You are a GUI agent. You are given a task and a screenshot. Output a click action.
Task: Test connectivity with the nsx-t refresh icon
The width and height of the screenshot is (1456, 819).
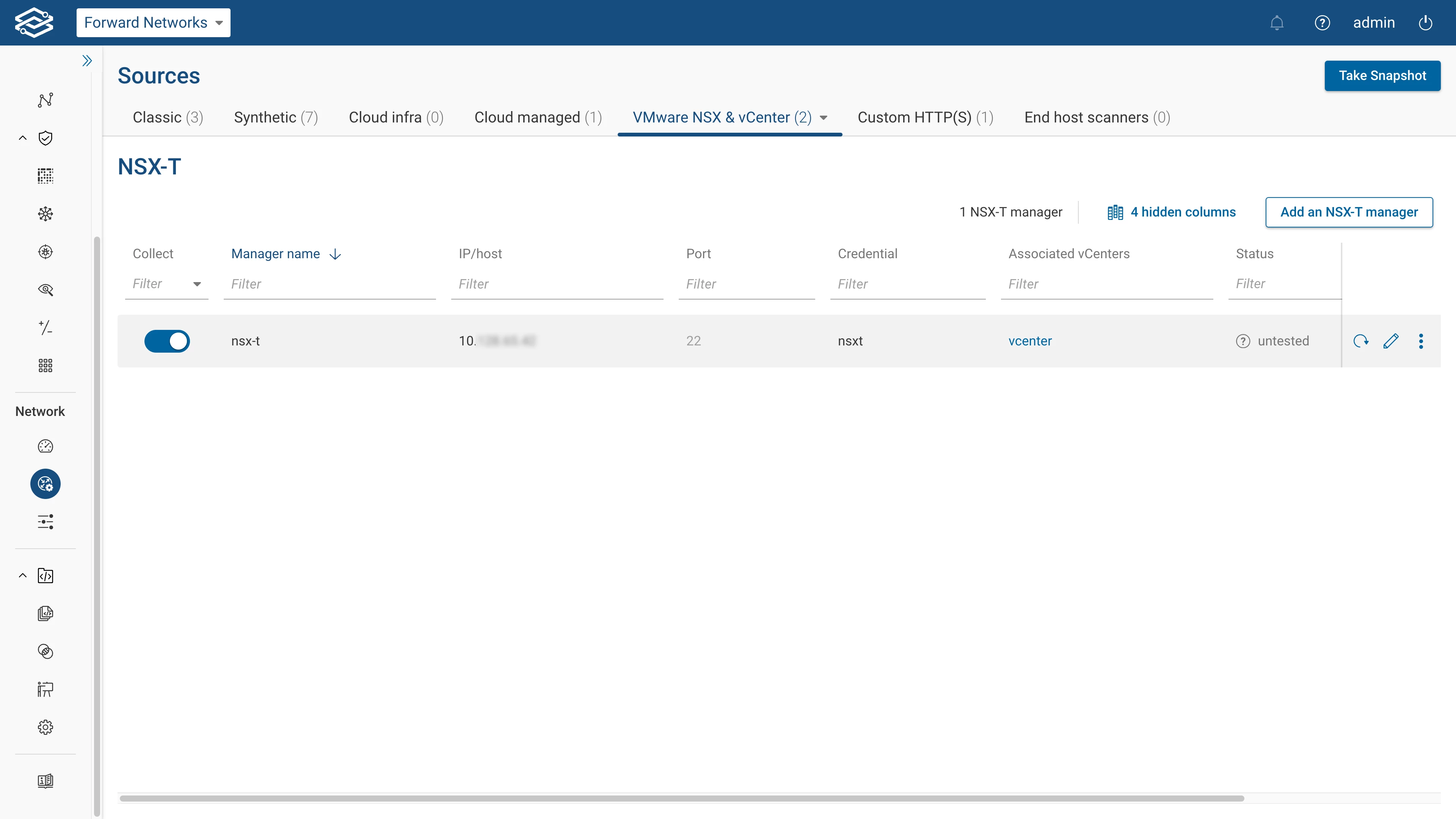(x=1360, y=341)
